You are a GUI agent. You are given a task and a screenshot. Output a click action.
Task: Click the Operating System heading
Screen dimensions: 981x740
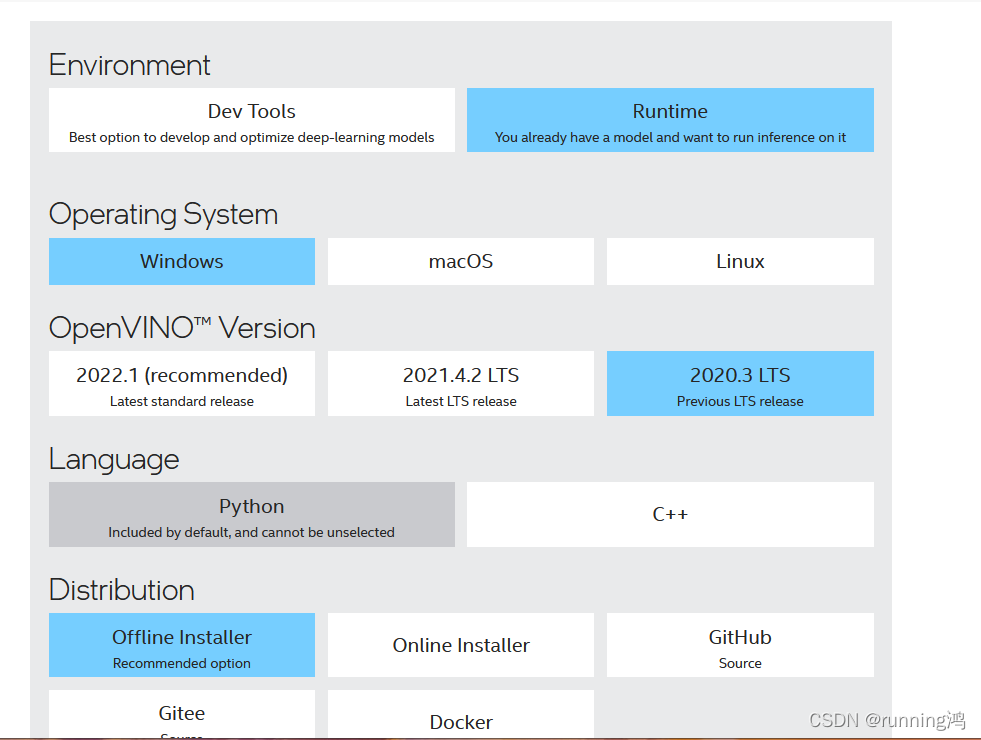(x=163, y=215)
